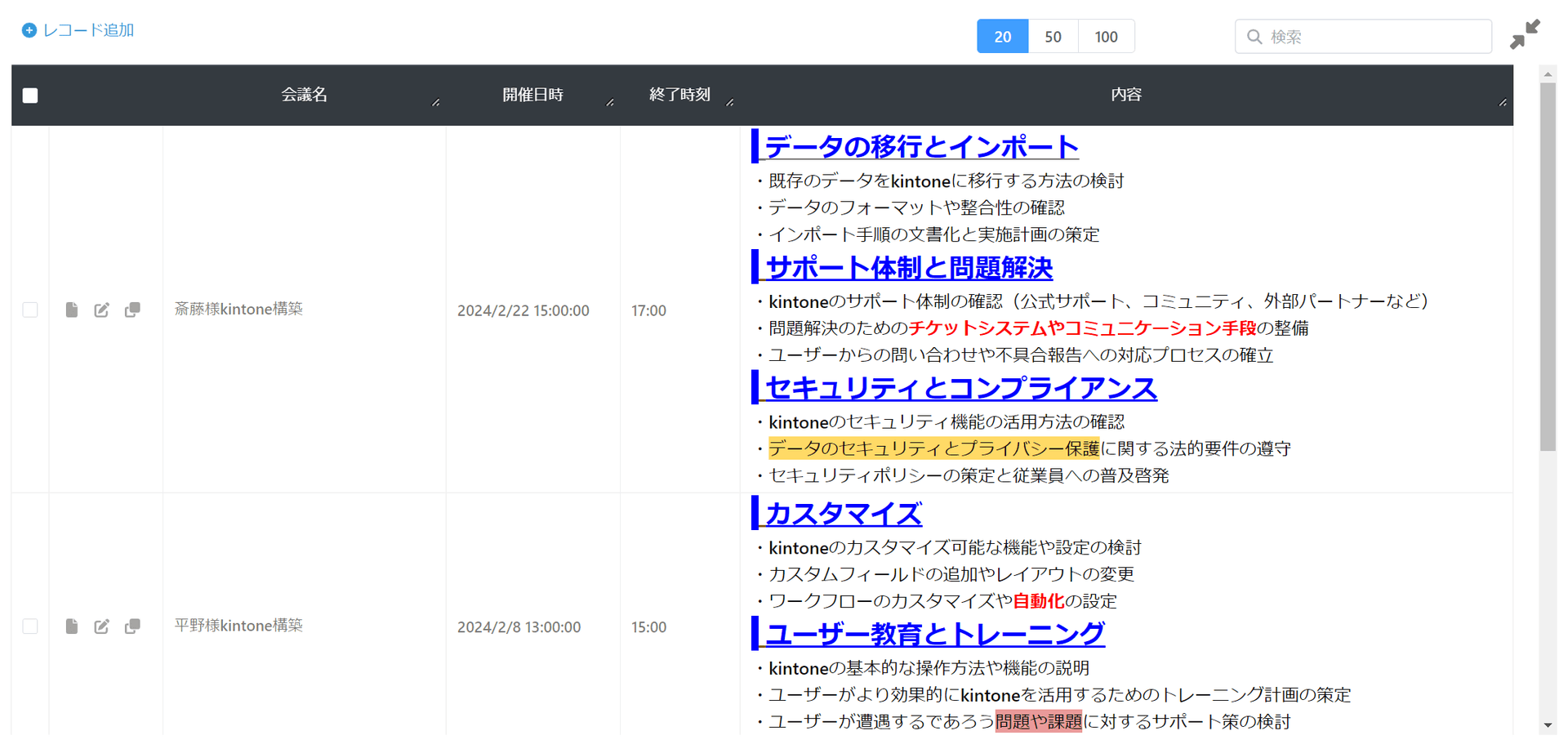Open the ユーザー教育とトレーニング heading link

click(935, 634)
